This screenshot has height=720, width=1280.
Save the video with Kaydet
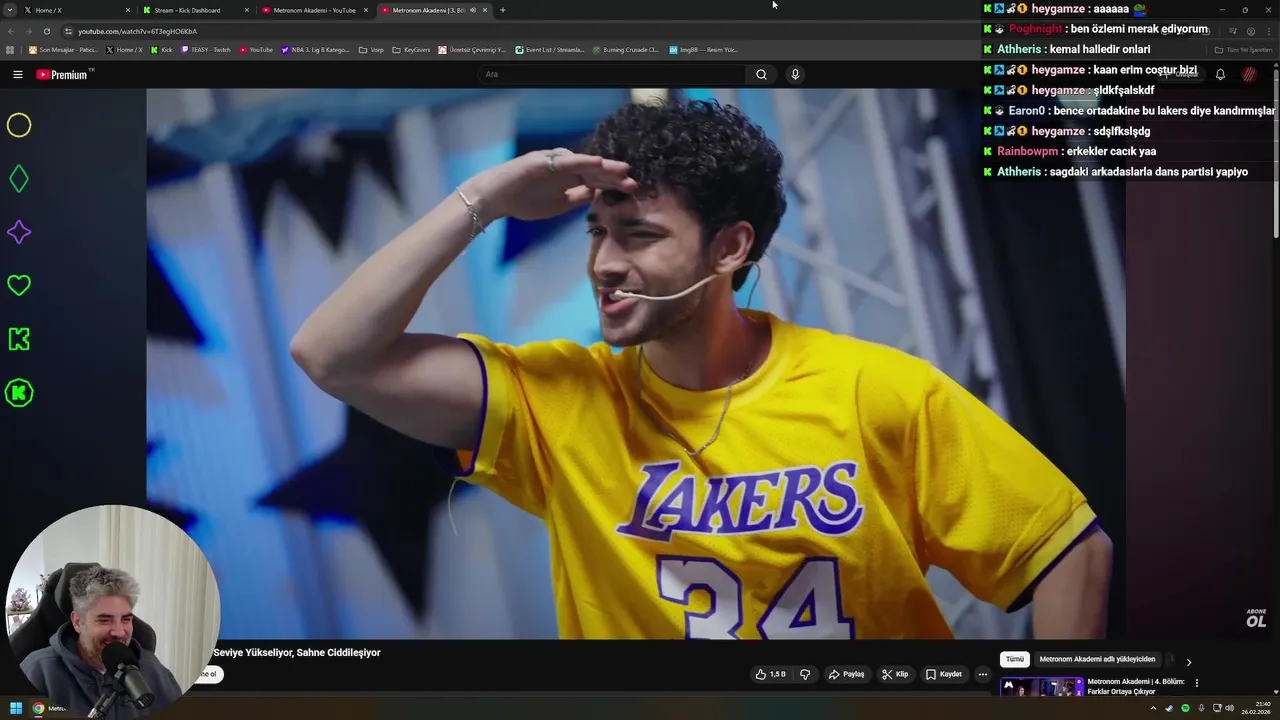[943, 674]
